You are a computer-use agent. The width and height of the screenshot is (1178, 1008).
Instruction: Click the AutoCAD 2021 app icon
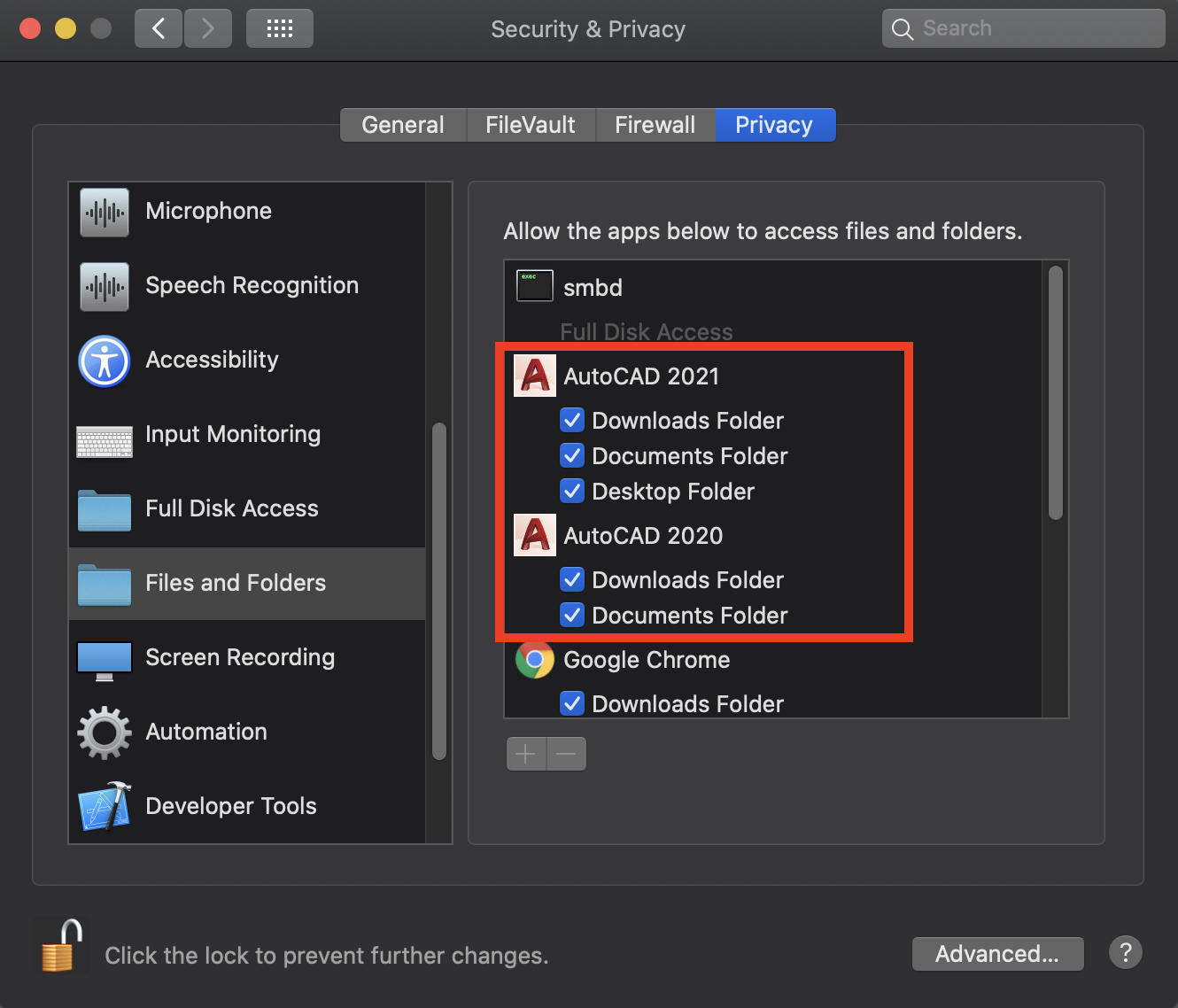535,376
